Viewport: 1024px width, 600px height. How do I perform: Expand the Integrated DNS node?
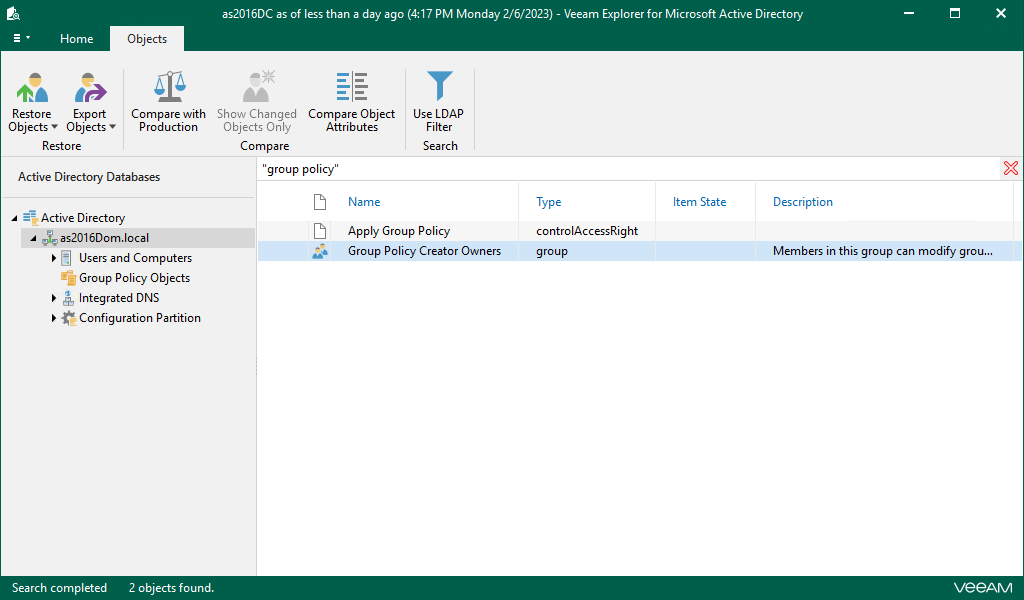(54, 298)
